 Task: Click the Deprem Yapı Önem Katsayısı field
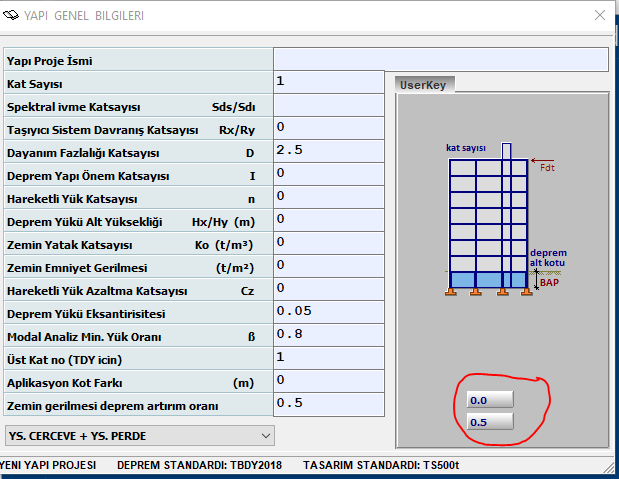click(328, 175)
